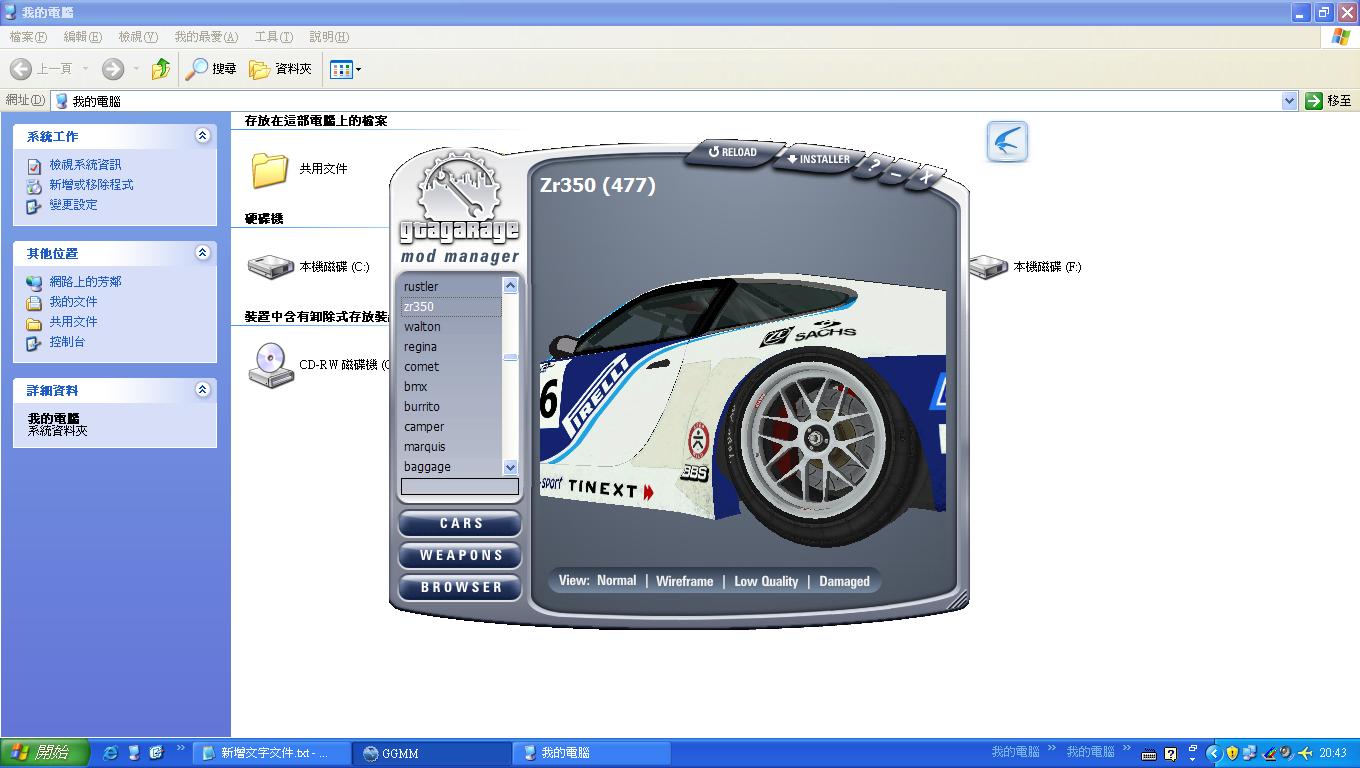Switch view to Wireframe
The image size is (1360, 768).
pyautogui.click(x=684, y=581)
